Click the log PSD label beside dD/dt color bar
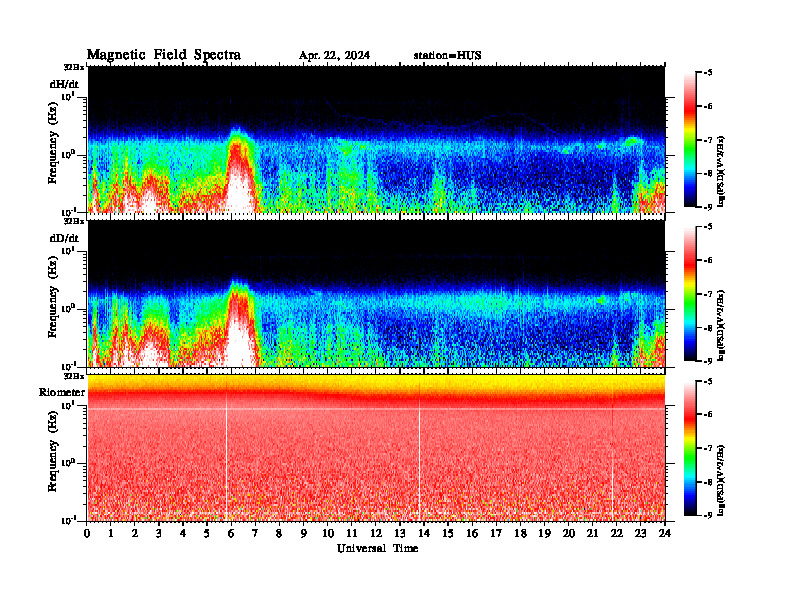 pos(721,325)
